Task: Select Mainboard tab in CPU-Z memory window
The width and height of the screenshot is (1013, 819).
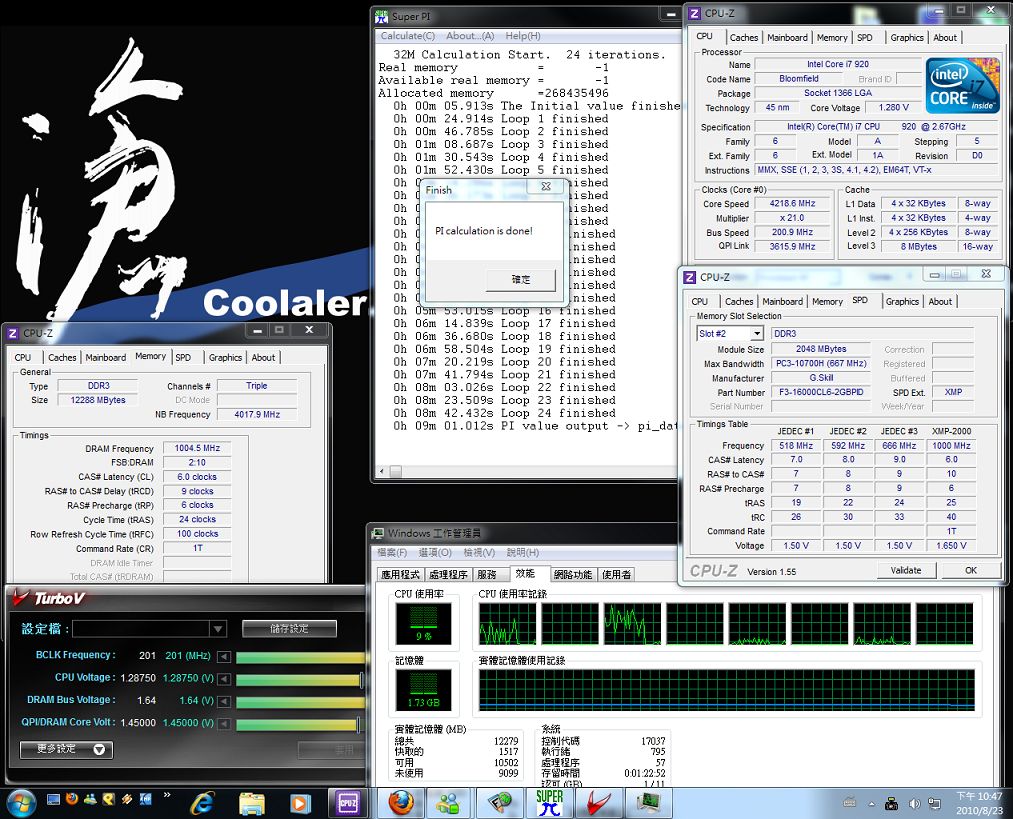Action: click(x=105, y=357)
